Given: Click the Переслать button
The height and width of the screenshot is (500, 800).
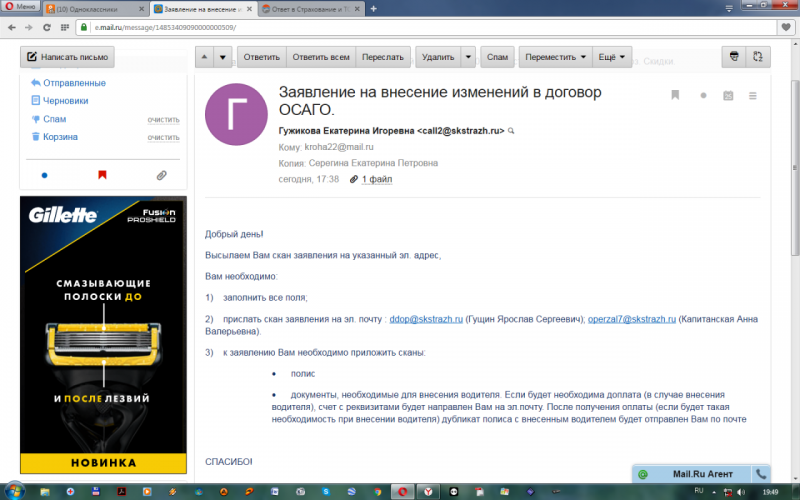Looking at the screenshot, I should coord(383,57).
